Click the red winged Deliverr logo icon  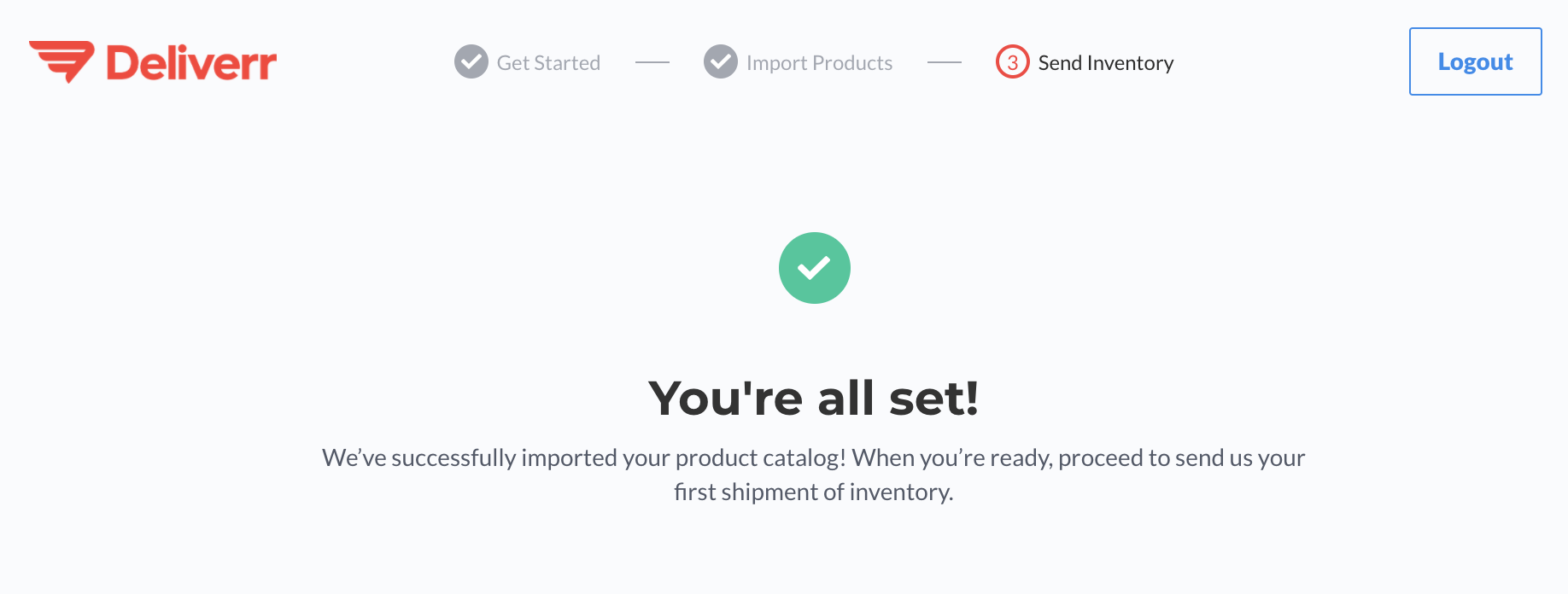62,61
